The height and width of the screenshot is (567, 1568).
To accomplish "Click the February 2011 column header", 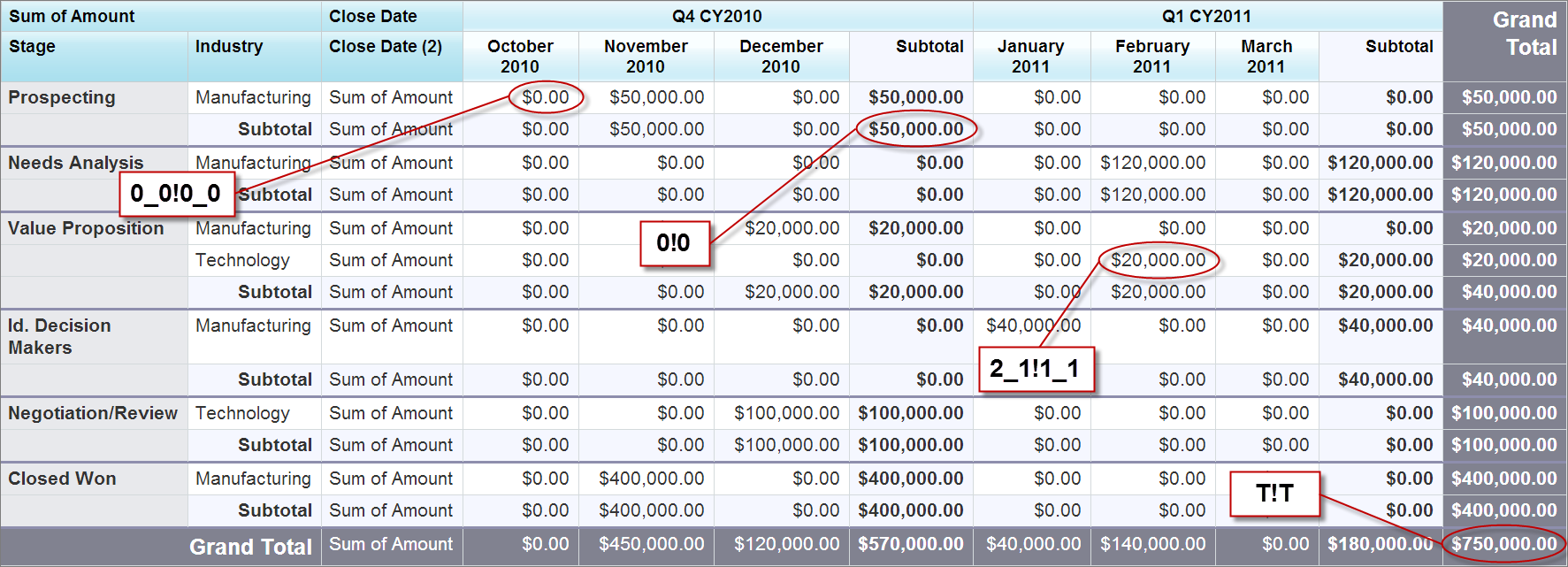I will (x=1151, y=56).
